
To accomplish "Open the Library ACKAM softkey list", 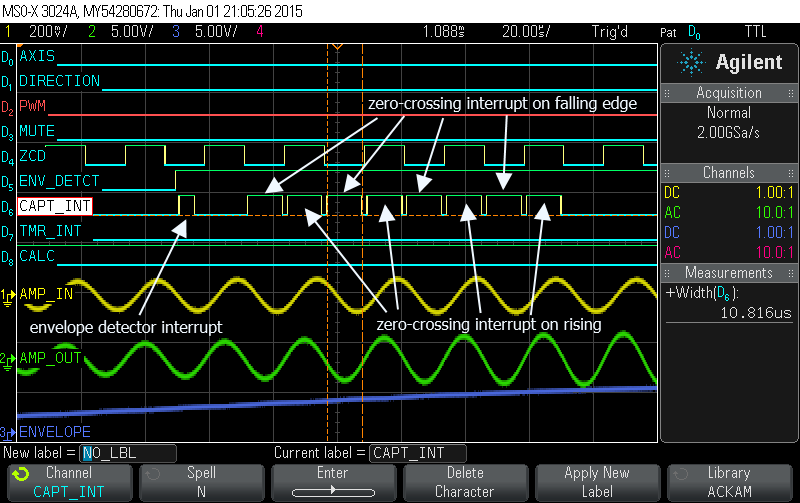I will point(729,482).
